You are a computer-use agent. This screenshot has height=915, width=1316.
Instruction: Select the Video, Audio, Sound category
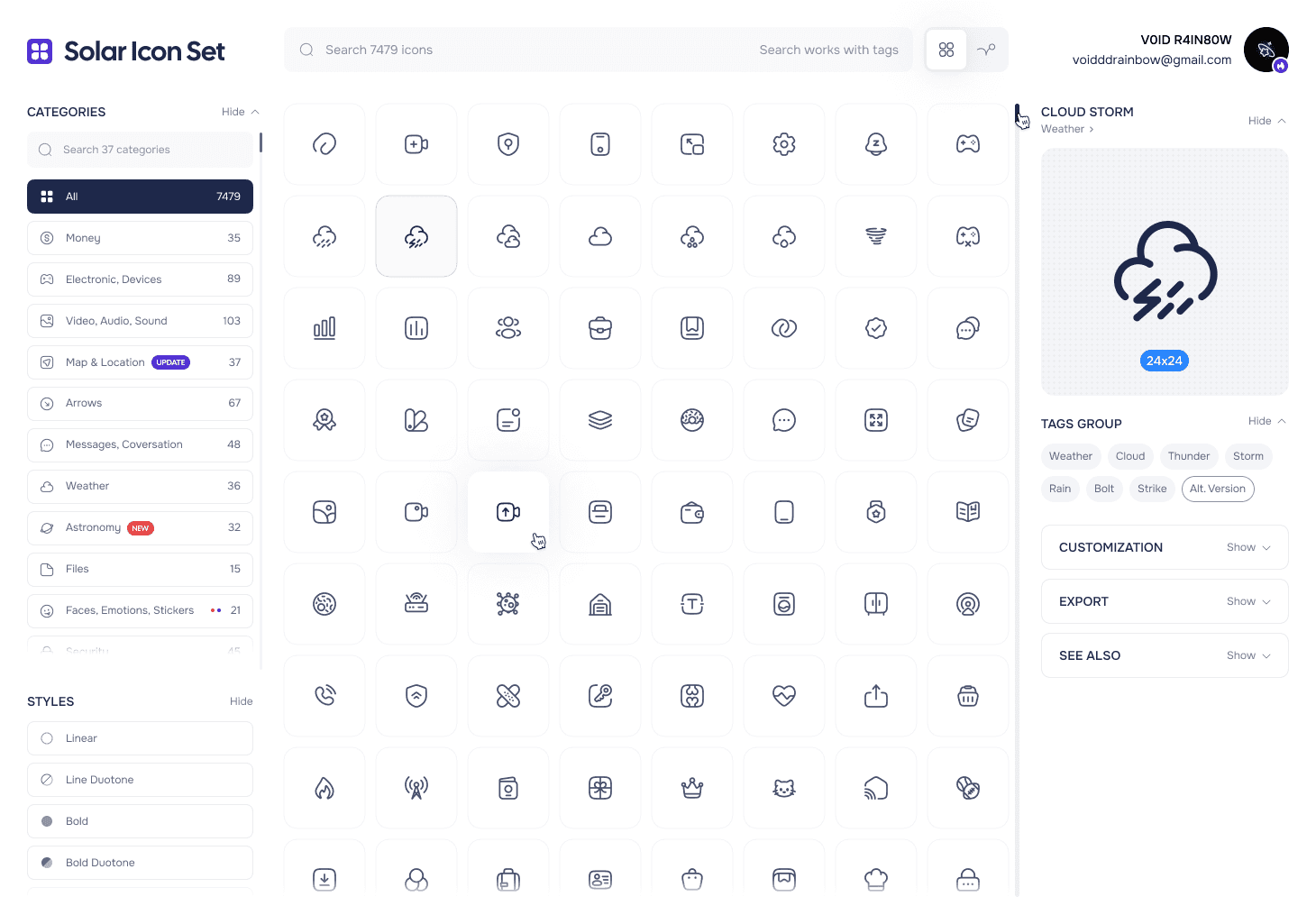(140, 321)
